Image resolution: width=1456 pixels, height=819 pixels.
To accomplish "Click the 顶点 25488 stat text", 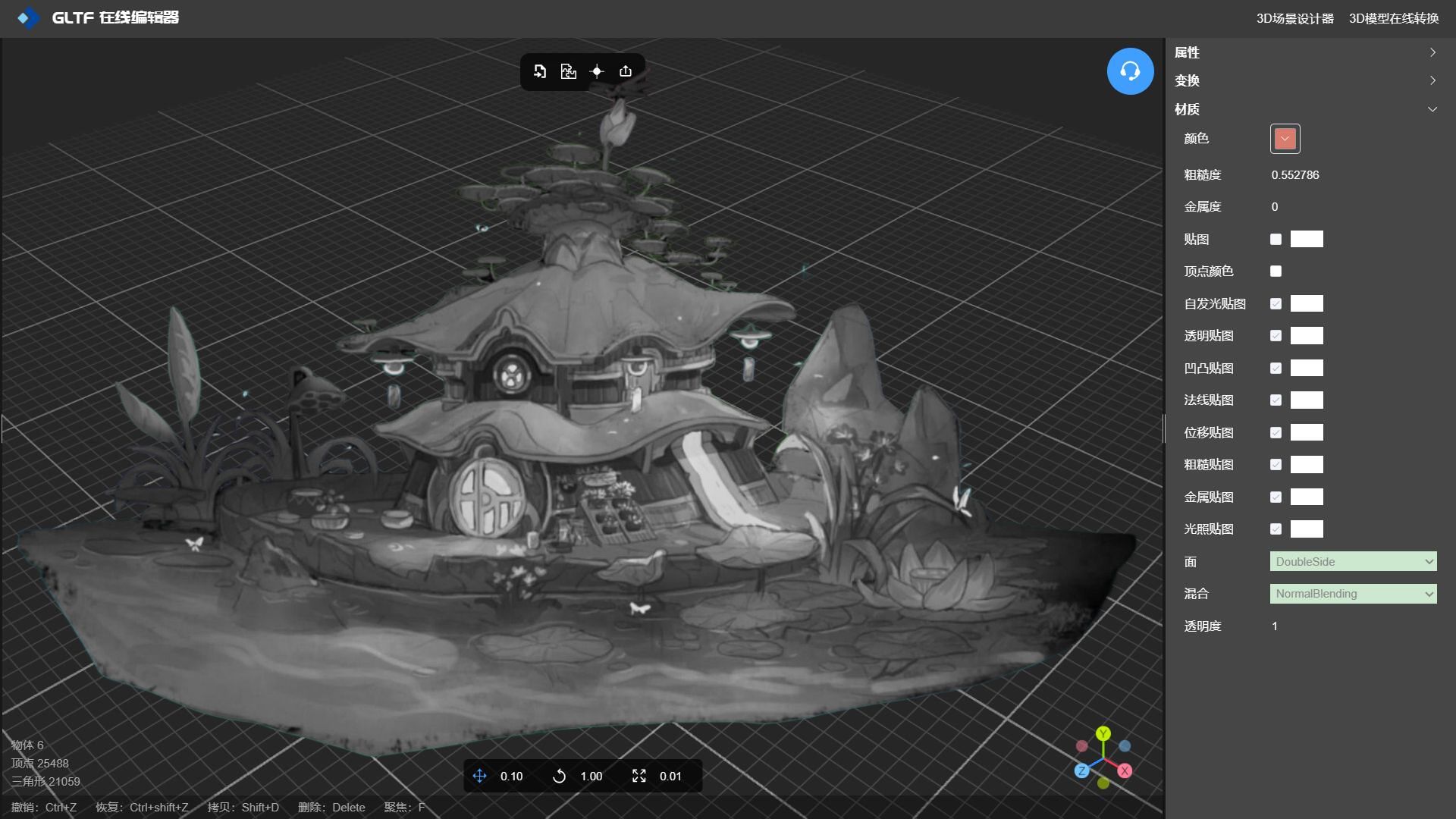I will (39, 764).
